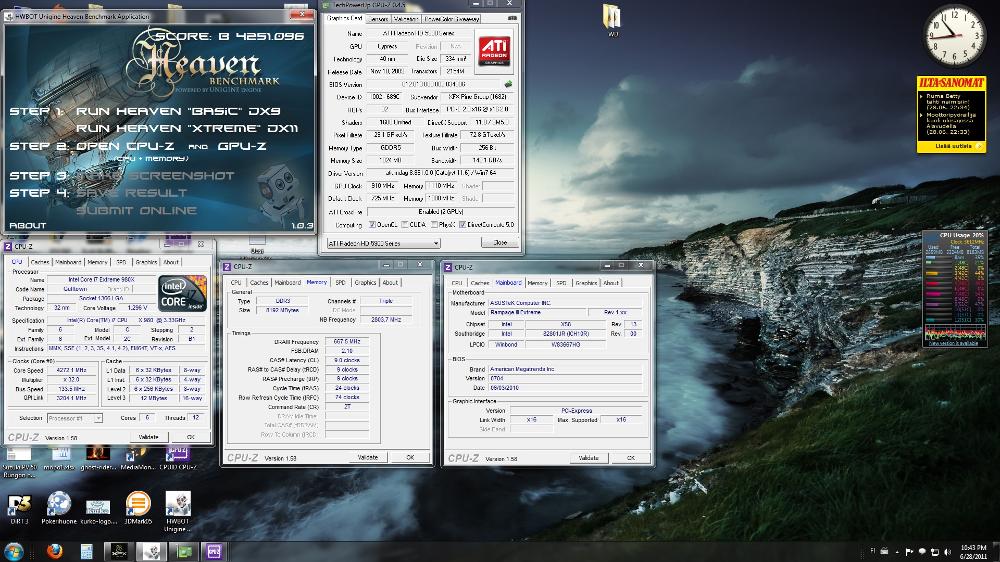Viewport: 1000px width, 562px height.
Task: Open the folder icon on the desktop
Action: [x=612, y=19]
